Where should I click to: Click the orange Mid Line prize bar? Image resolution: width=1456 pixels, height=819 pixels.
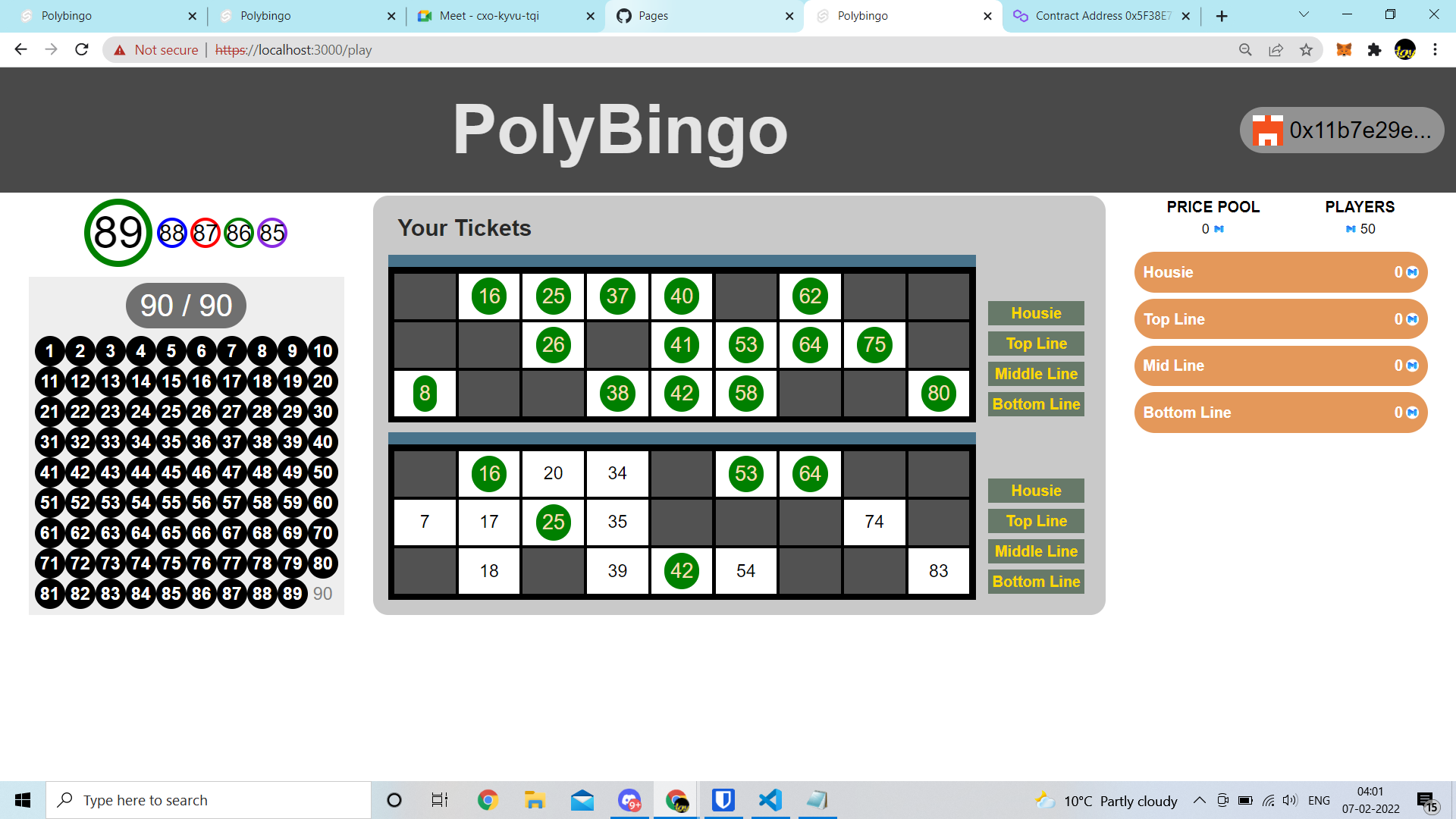(1281, 366)
